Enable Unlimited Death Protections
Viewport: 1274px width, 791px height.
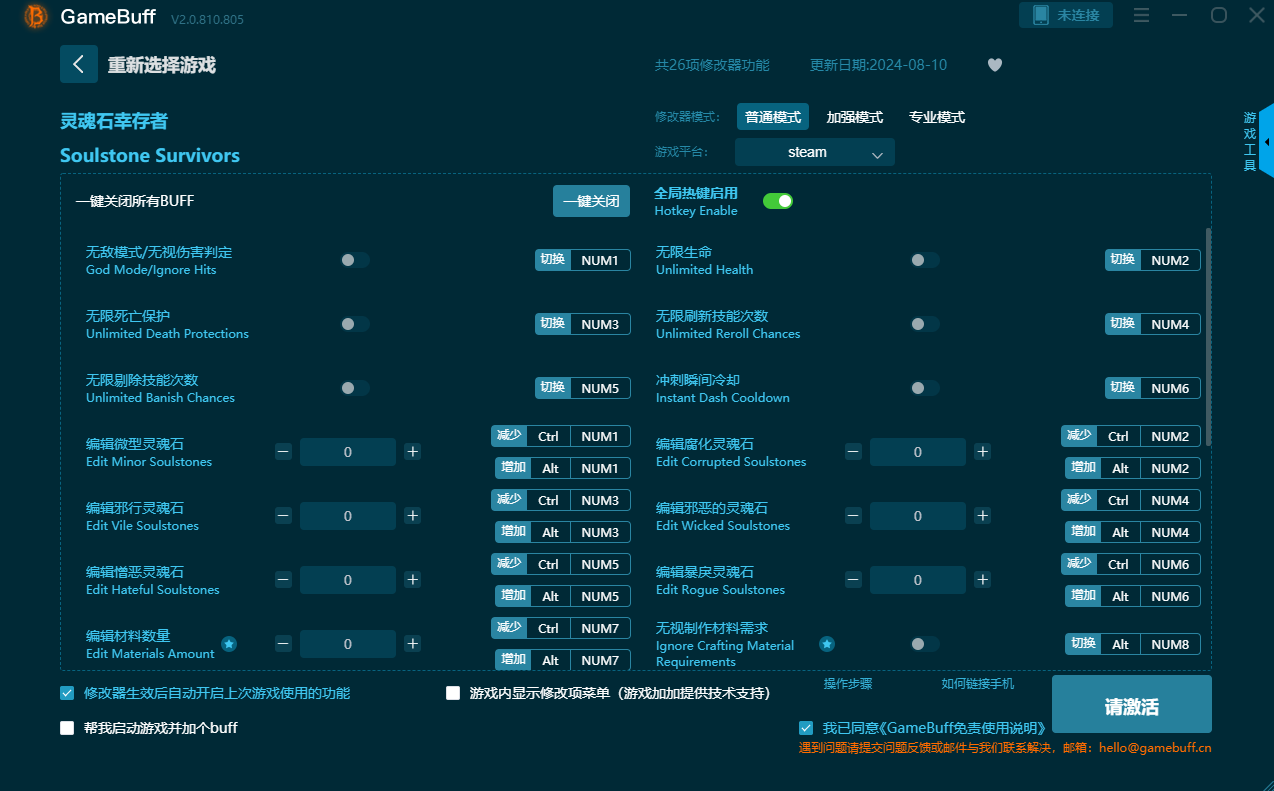tap(355, 324)
